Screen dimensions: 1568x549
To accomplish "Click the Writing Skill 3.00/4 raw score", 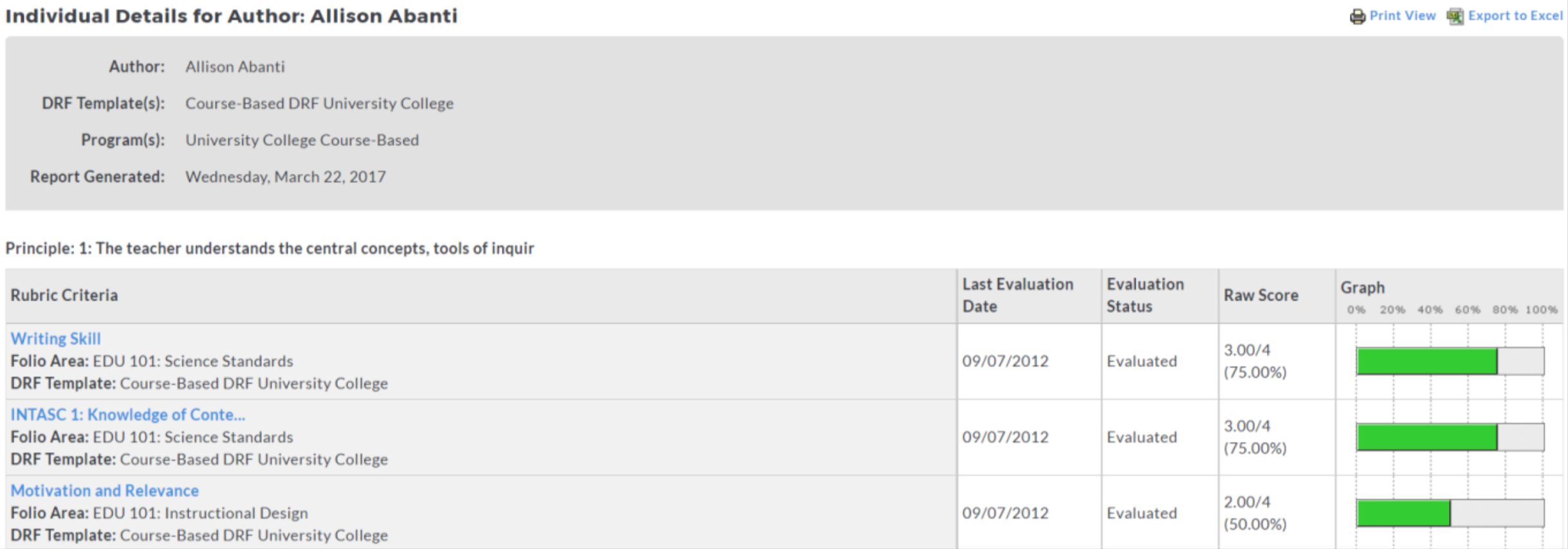I will 1255,361.
